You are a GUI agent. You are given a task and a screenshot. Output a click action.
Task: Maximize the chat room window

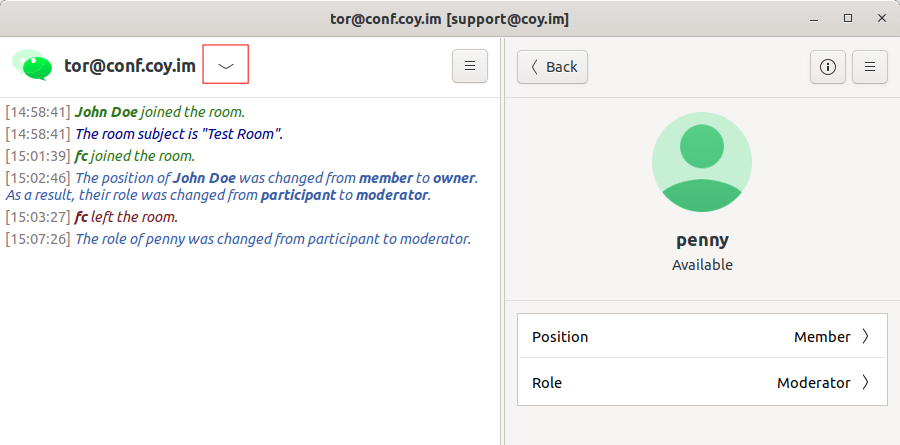[848, 18]
